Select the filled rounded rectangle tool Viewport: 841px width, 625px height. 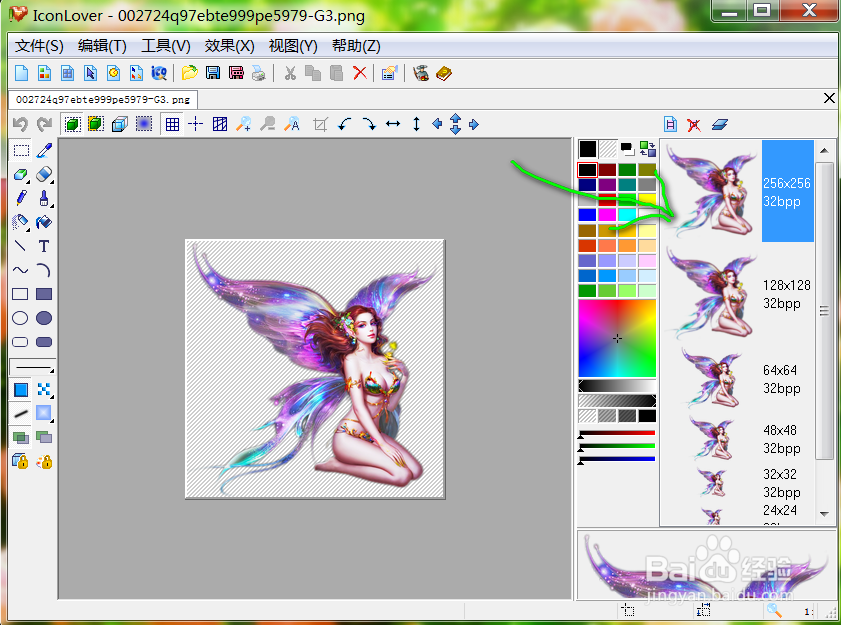[x=44, y=342]
